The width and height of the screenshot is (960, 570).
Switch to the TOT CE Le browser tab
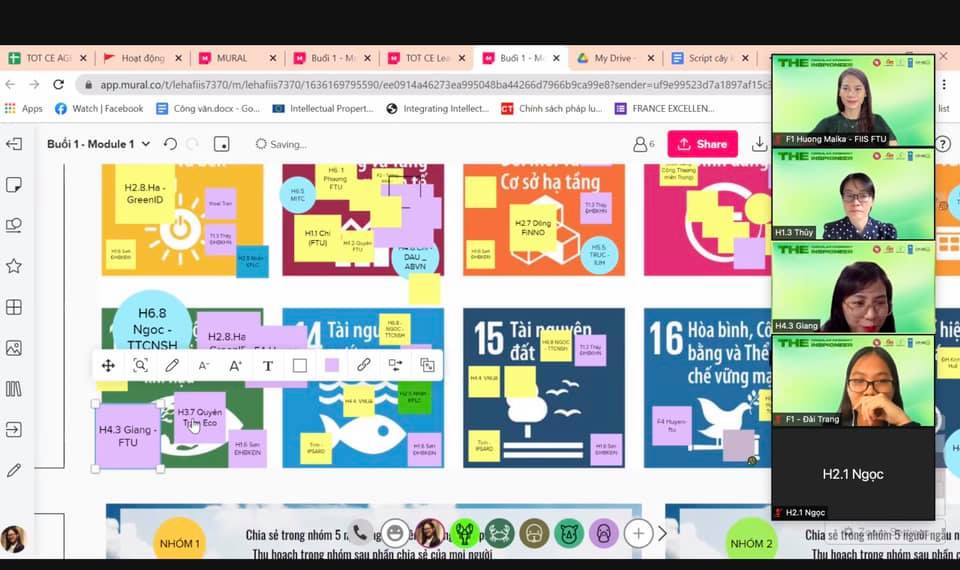(427, 58)
